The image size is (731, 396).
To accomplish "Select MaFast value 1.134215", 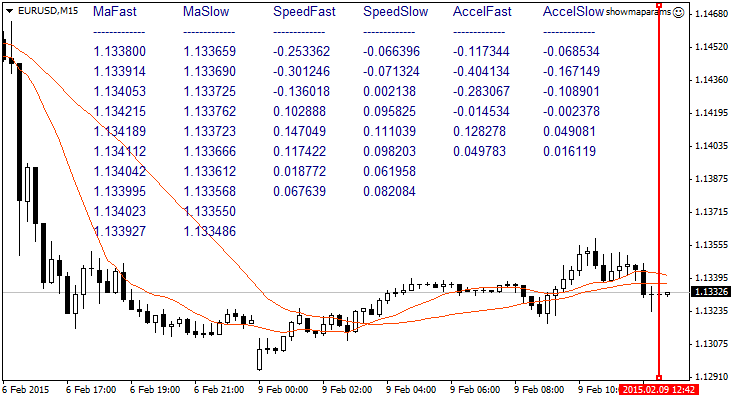I will [x=120, y=111].
